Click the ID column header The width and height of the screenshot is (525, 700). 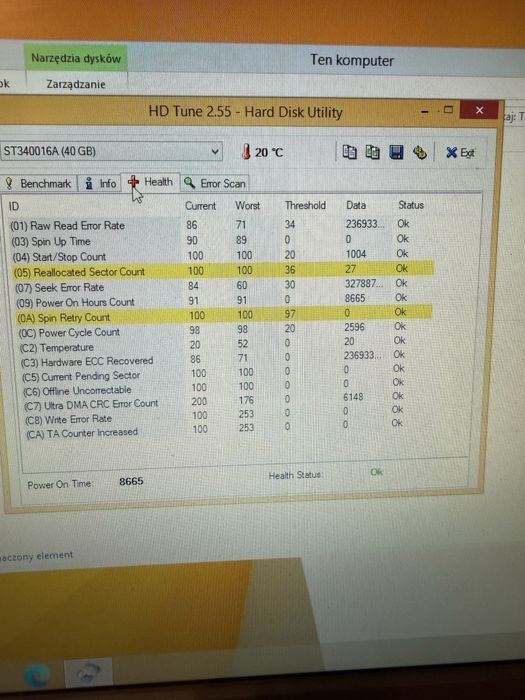pos(14,206)
